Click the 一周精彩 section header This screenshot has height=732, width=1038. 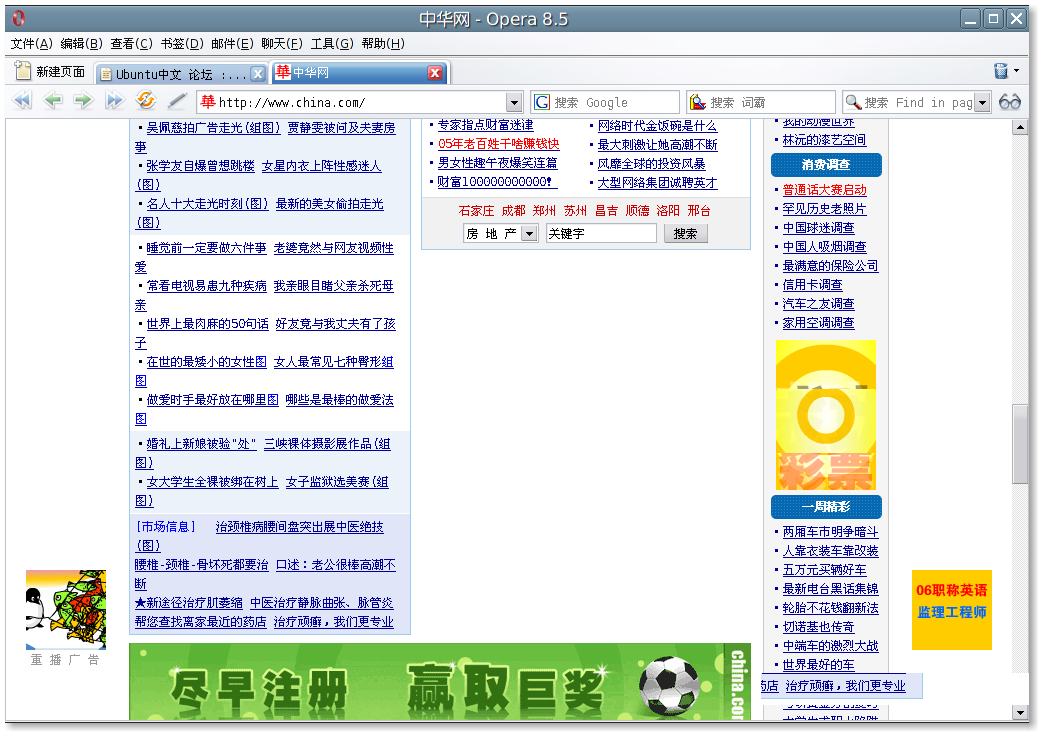point(826,507)
